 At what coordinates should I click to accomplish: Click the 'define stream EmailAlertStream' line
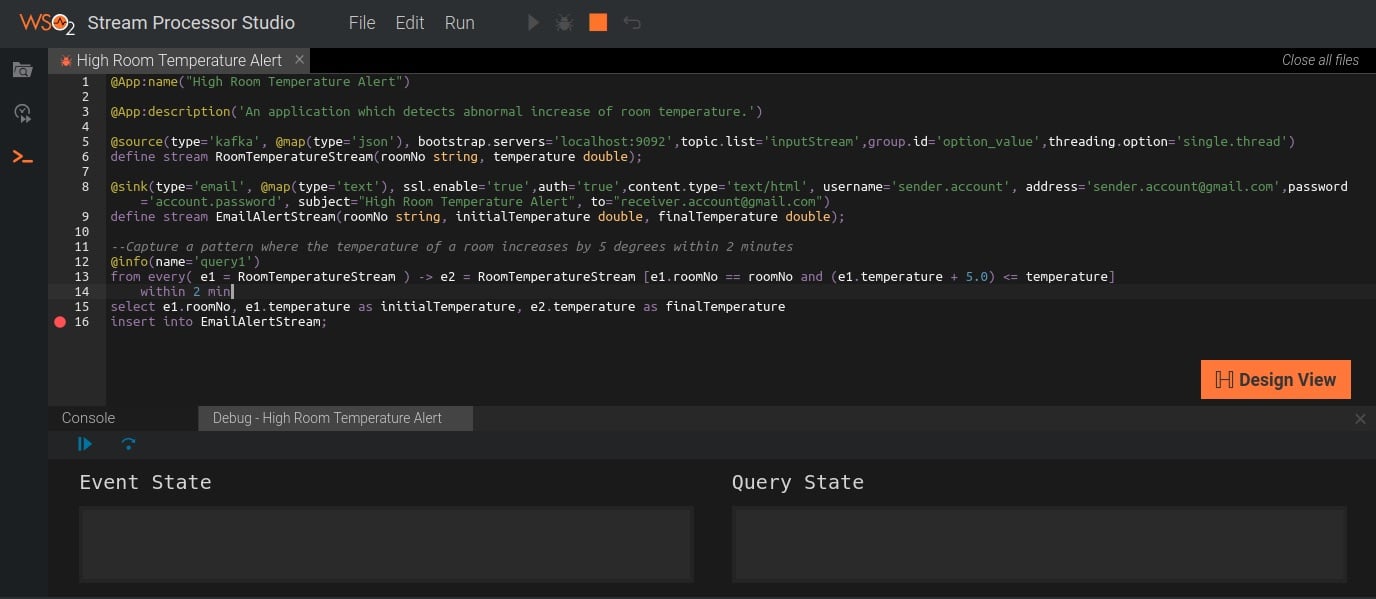(x=478, y=217)
